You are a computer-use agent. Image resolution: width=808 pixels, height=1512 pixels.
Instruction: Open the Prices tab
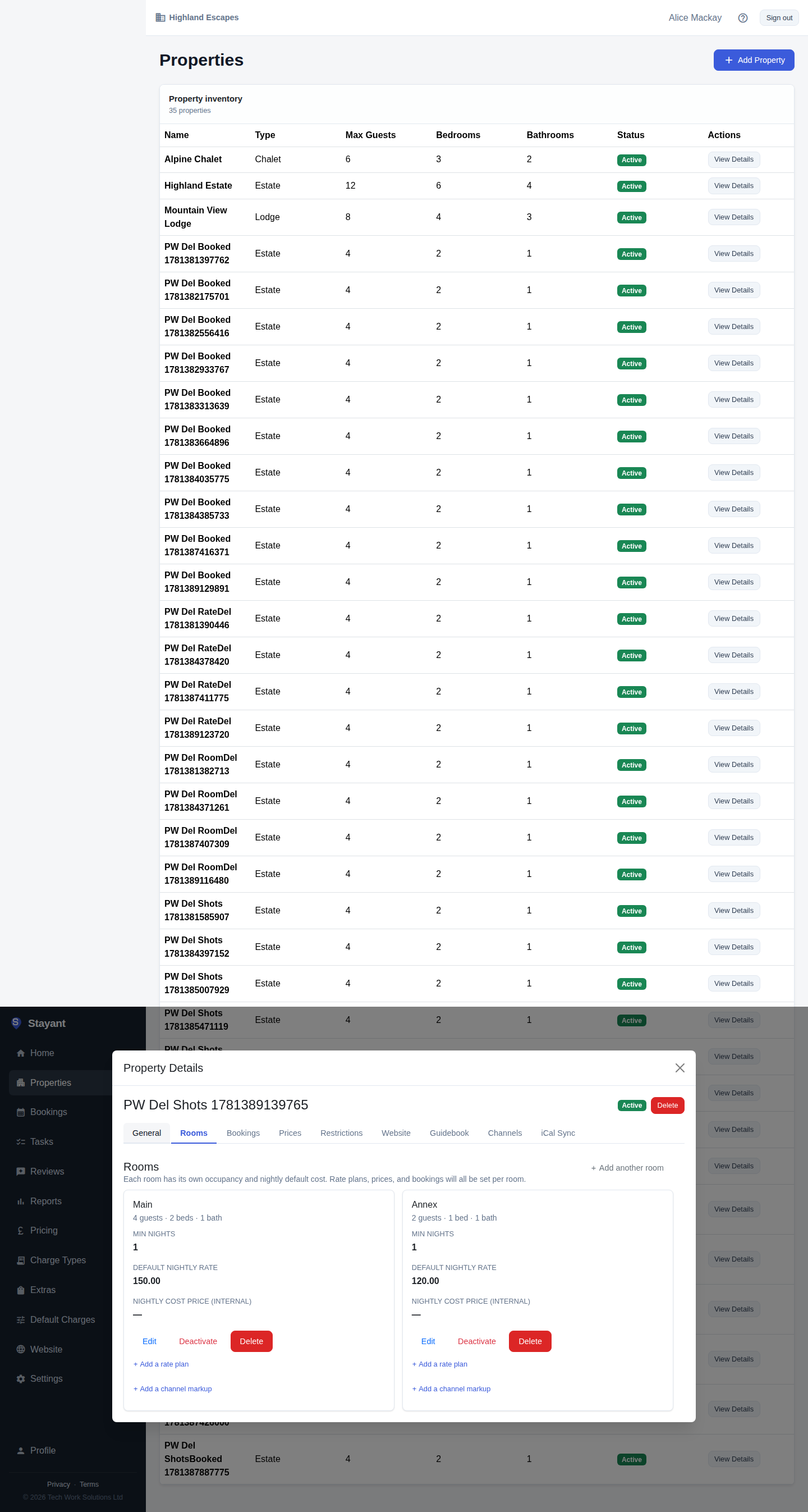click(290, 1133)
